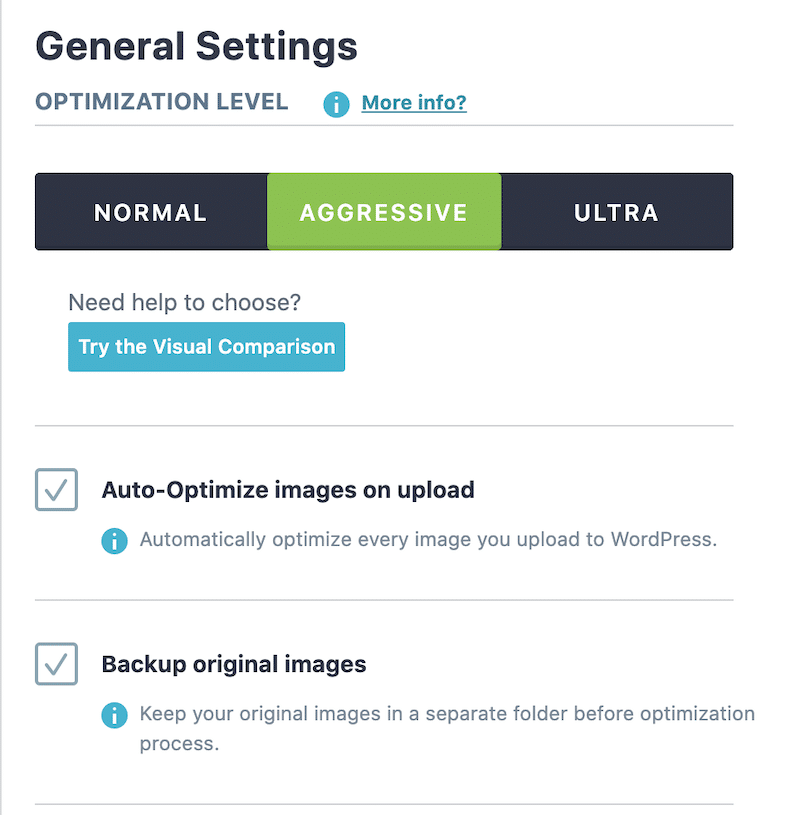The height and width of the screenshot is (815, 800).
Task: Click the OPTIMIZATION LEVEL section title
Action: coord(162,101)
